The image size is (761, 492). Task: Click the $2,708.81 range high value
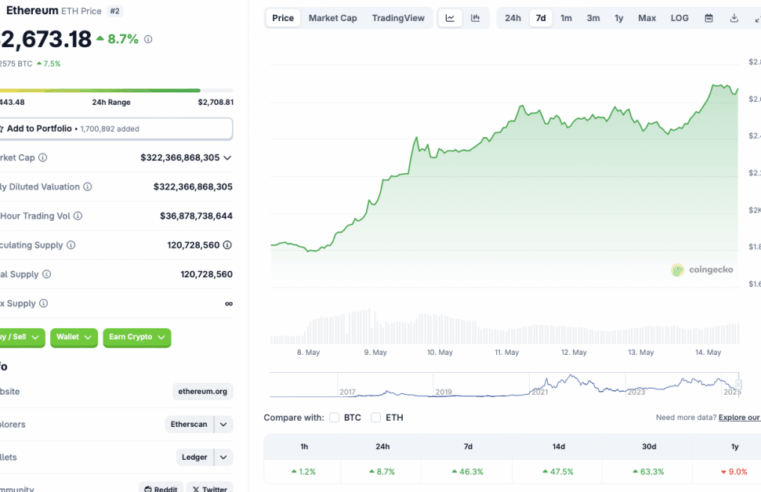[x=215, y=102]
